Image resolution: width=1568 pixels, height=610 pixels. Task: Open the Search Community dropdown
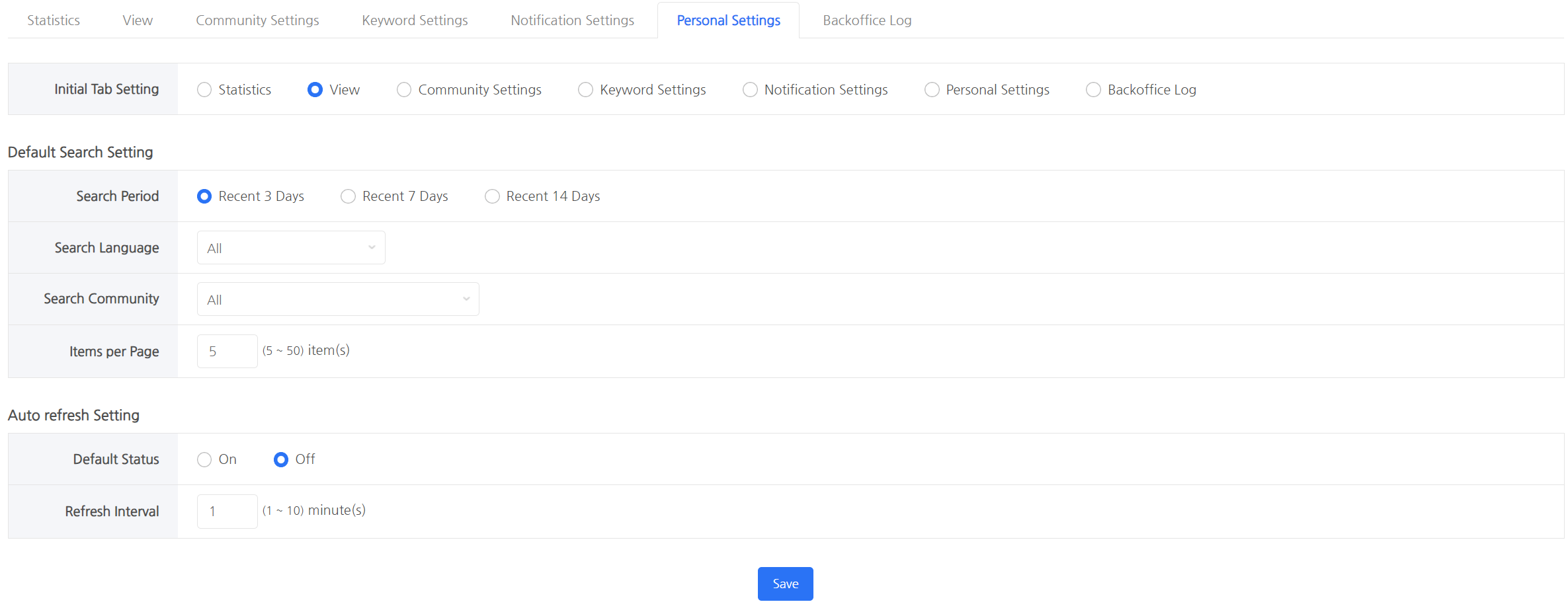(x=337, y=299)
